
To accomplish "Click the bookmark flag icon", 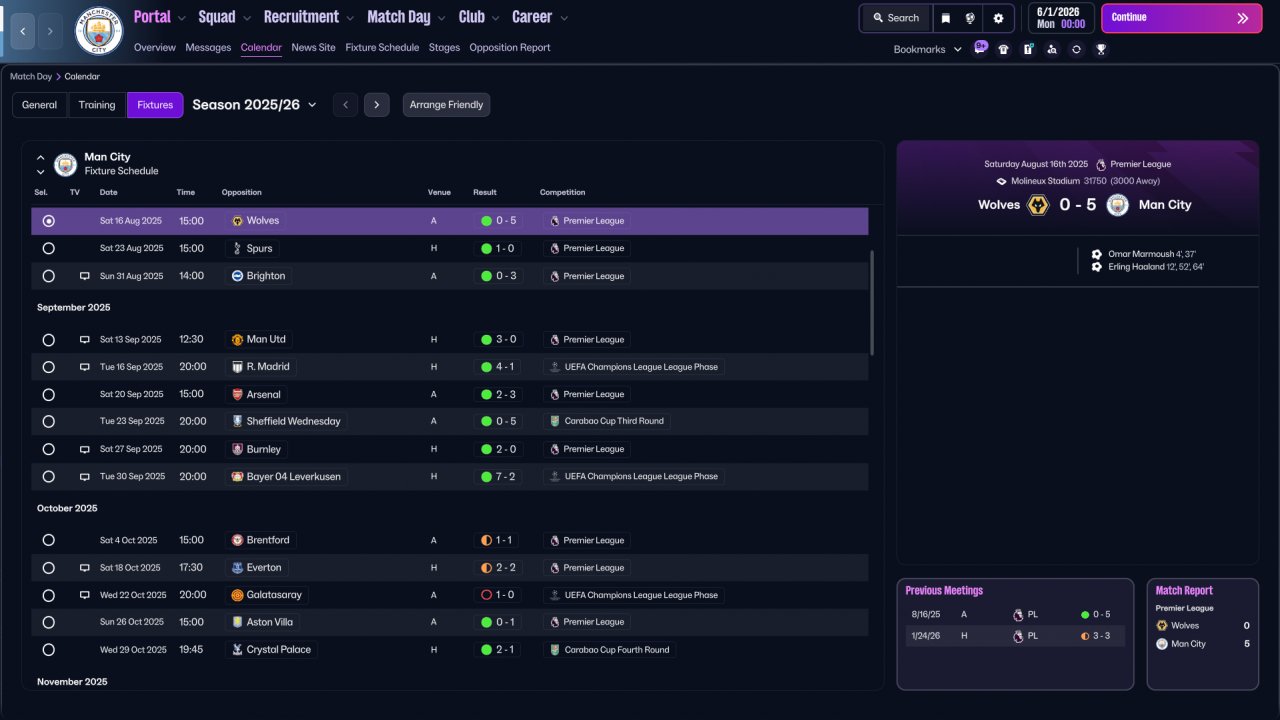I will coord(946,18).
